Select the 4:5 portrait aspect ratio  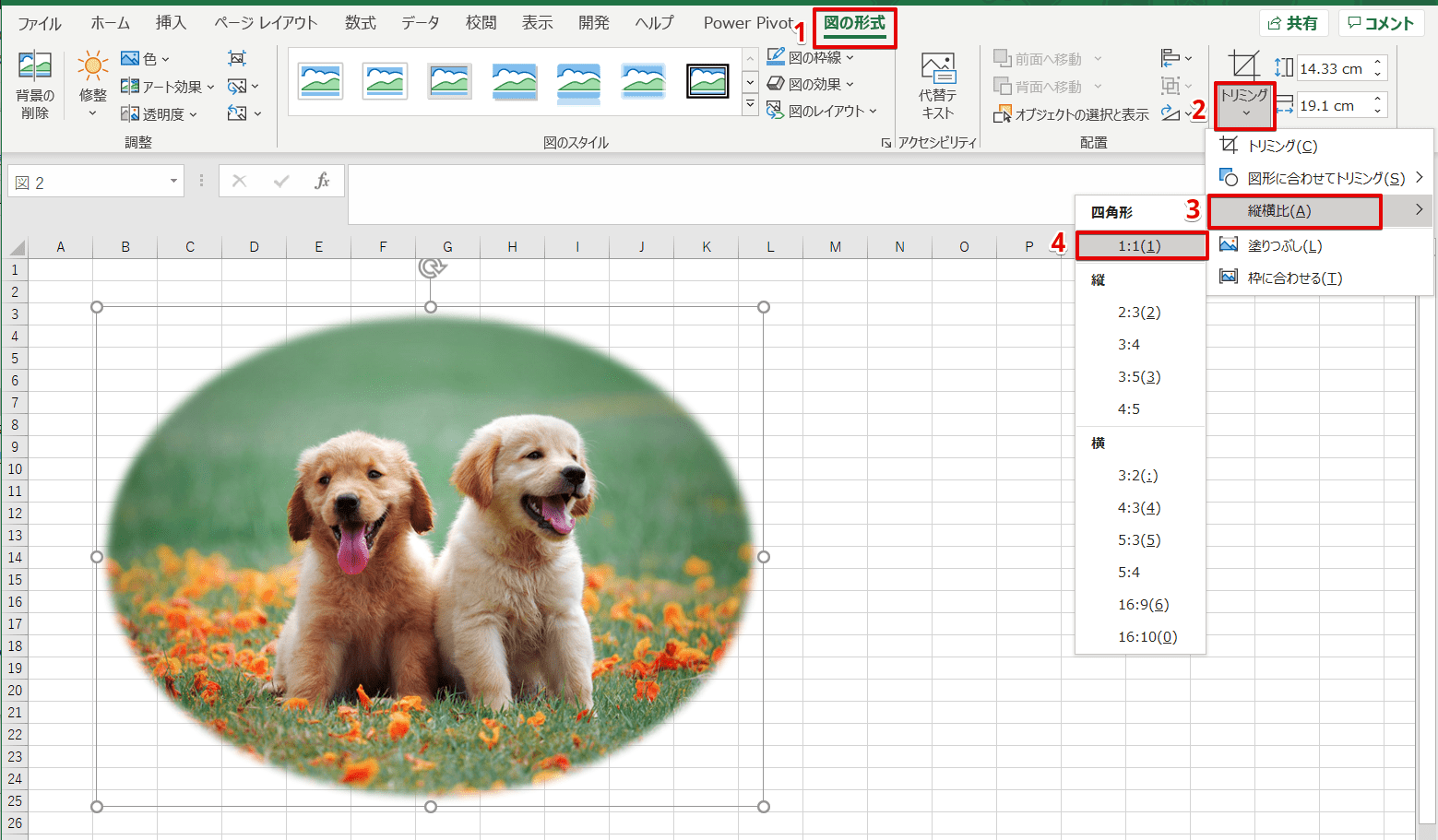(x=1141, y=408)
